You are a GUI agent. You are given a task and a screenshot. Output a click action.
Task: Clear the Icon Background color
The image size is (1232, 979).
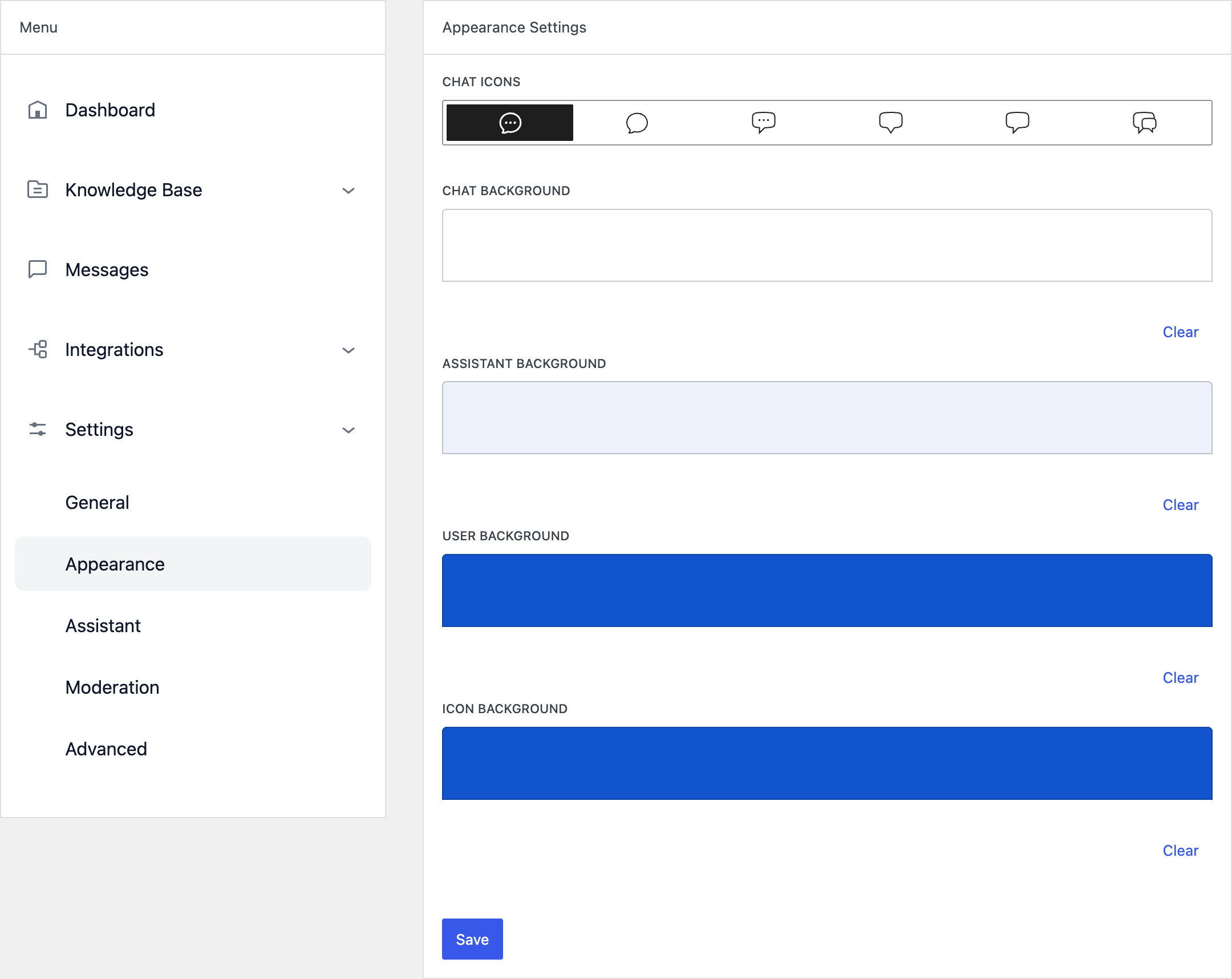coord(1180,851)
